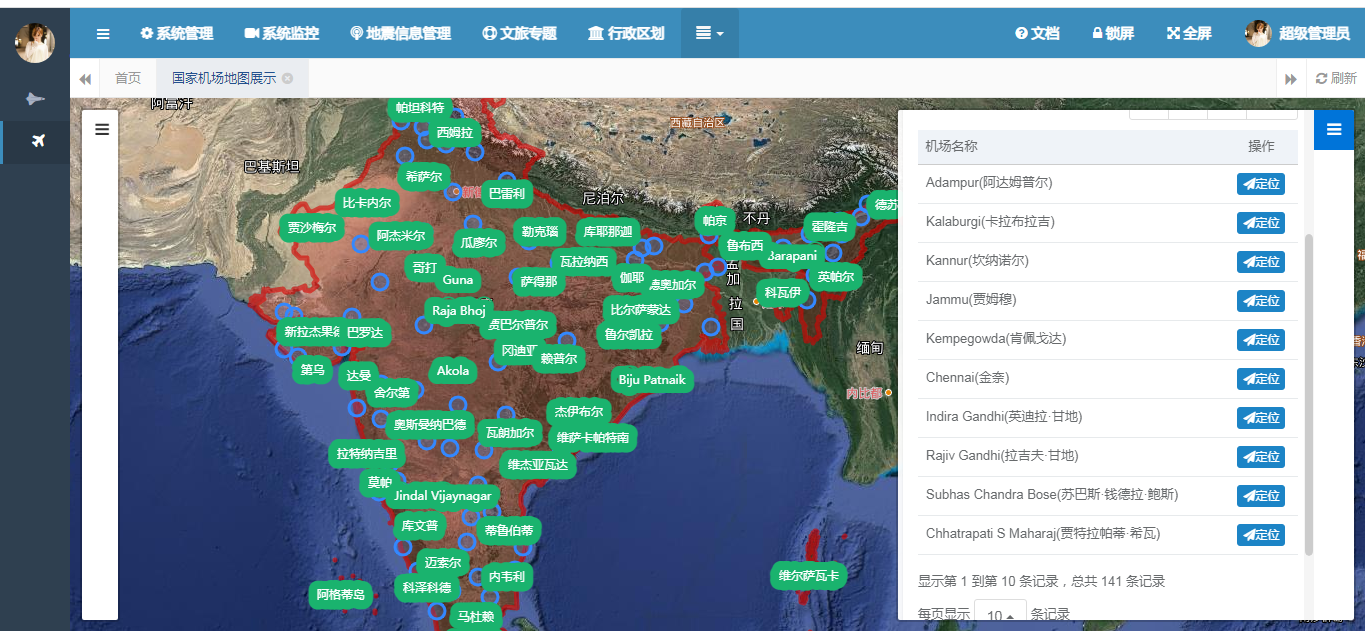Locate Indira Gandhi(英迪拉·甘地) with its 定位 button
The image size is (1365, 631).
pos(1261,418)
